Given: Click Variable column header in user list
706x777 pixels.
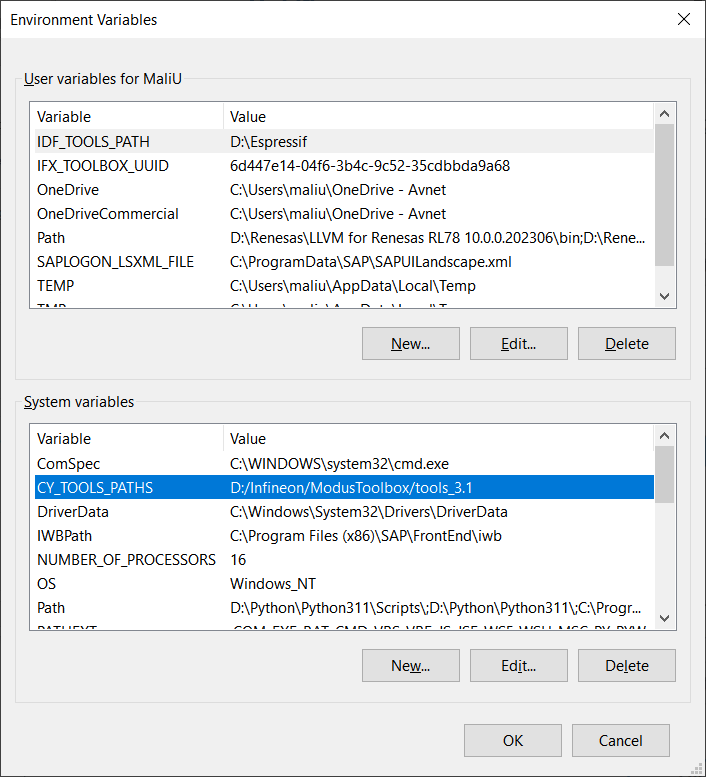Looking at the screenshot, I should (x=126, y=117).
